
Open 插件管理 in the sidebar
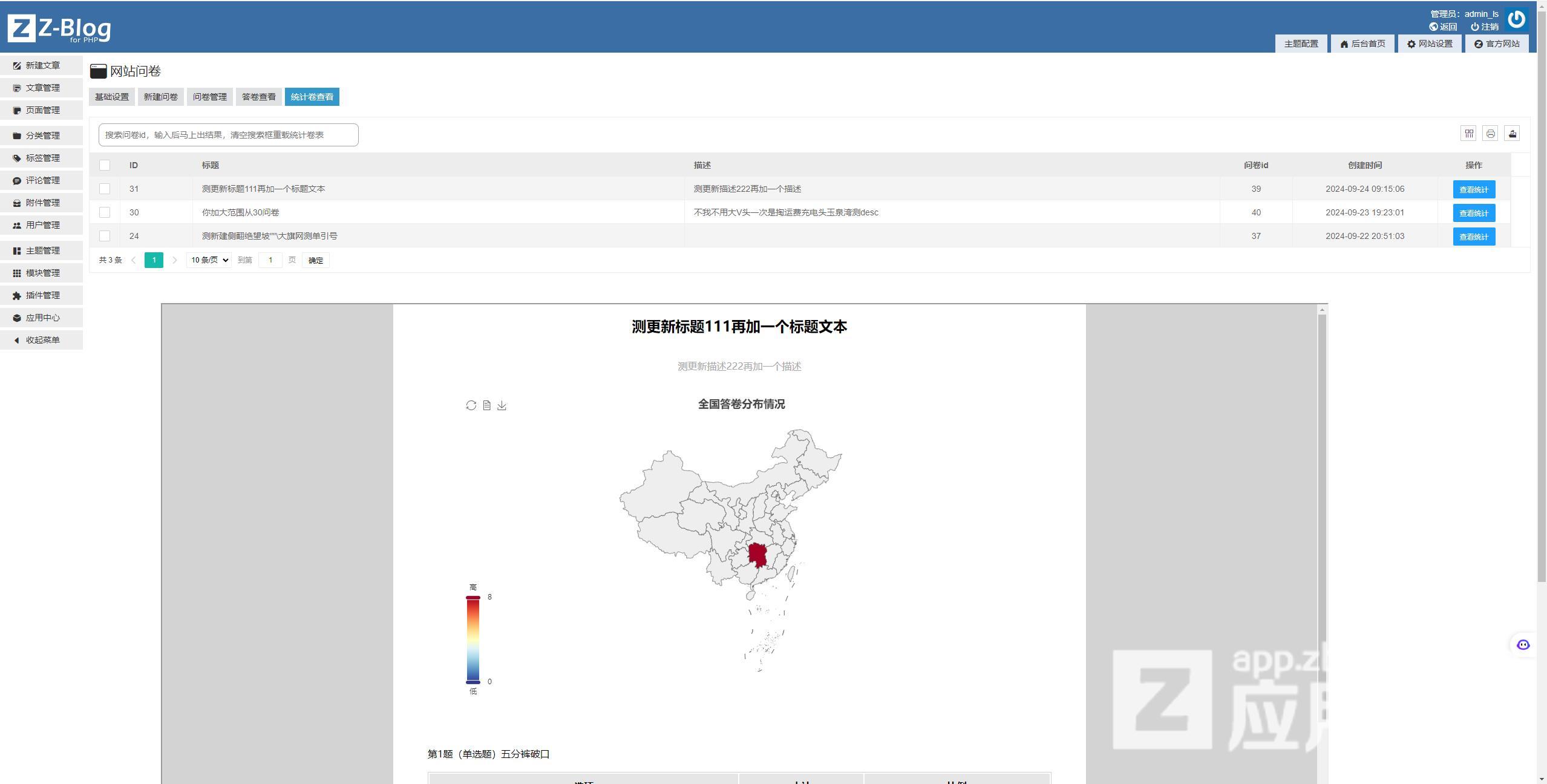coord(42,295)
